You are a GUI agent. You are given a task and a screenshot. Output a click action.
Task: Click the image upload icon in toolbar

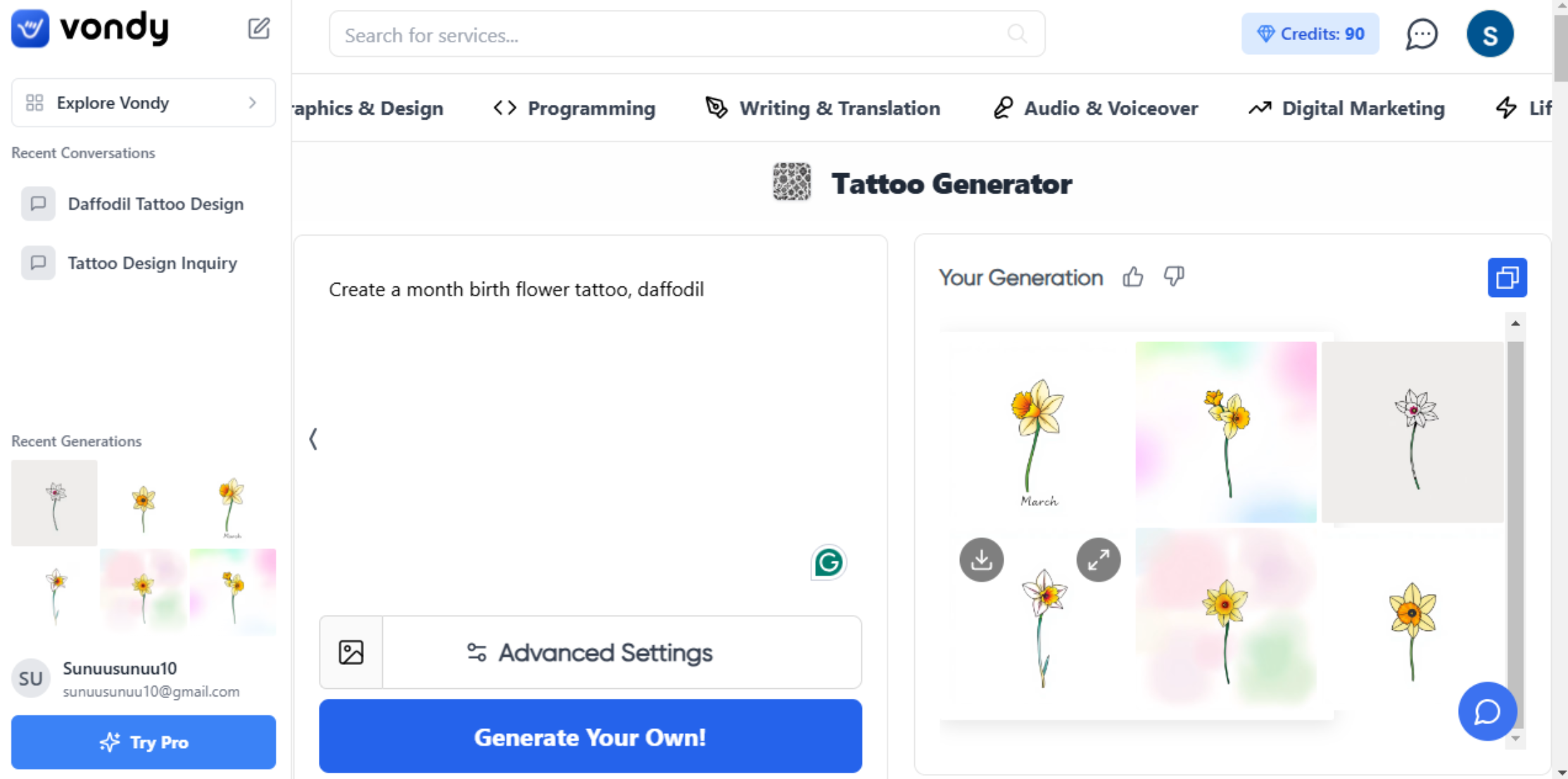click(351, 652)
